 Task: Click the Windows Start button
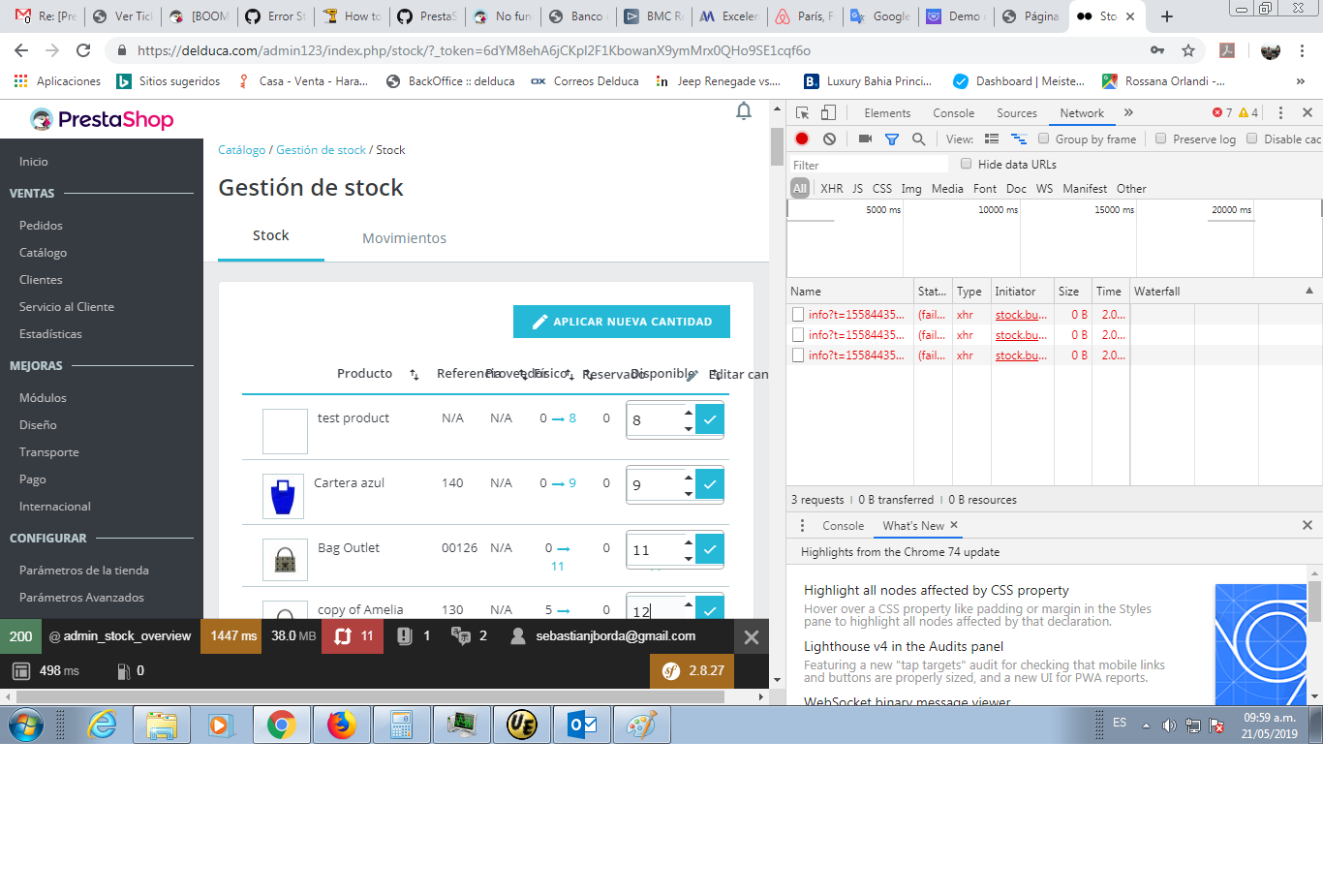(x=26, y=725)
